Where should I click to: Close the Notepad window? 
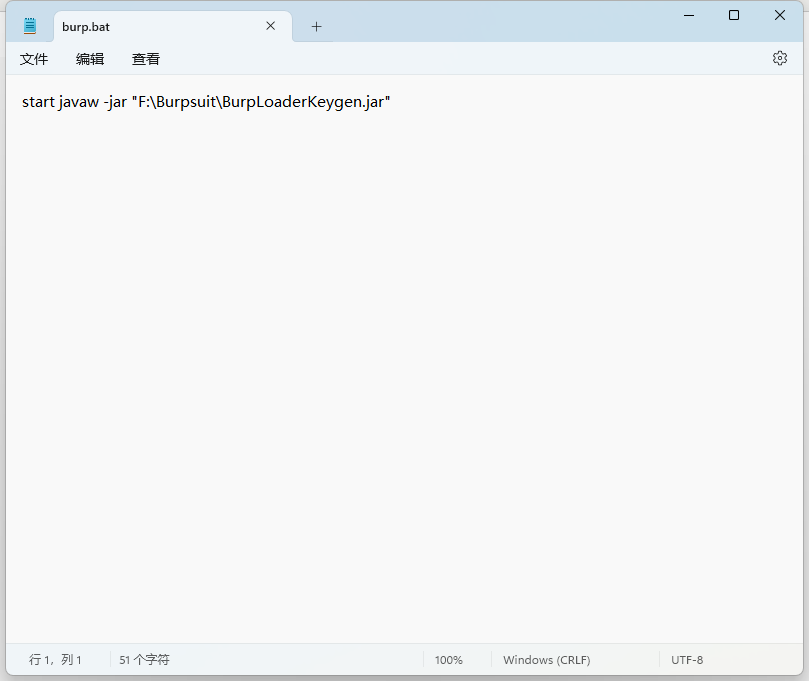(x=780, y=15)
